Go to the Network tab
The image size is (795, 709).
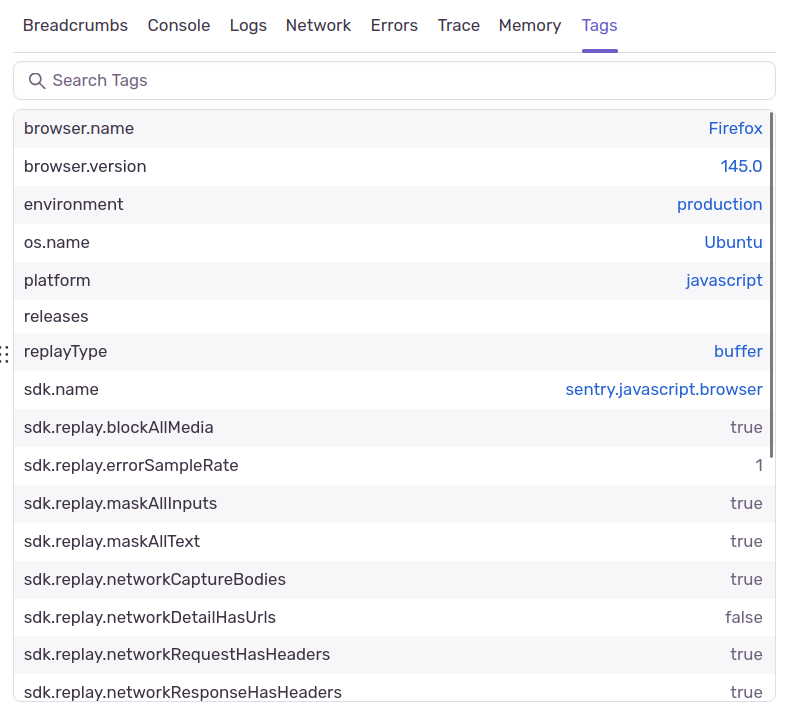pyautogui.click(x=318, y=26)
